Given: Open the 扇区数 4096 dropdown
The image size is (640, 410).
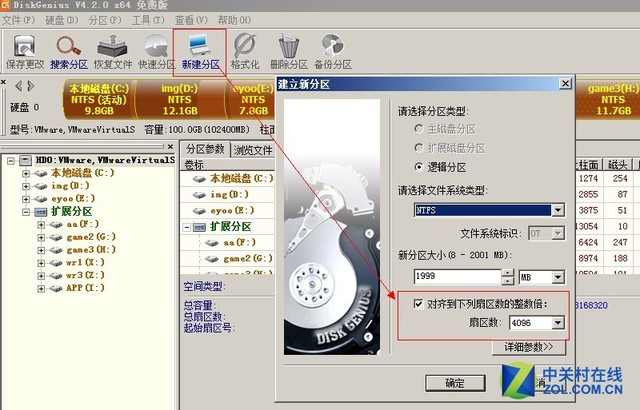Looking at the screenshot, I should coord(558,323).
